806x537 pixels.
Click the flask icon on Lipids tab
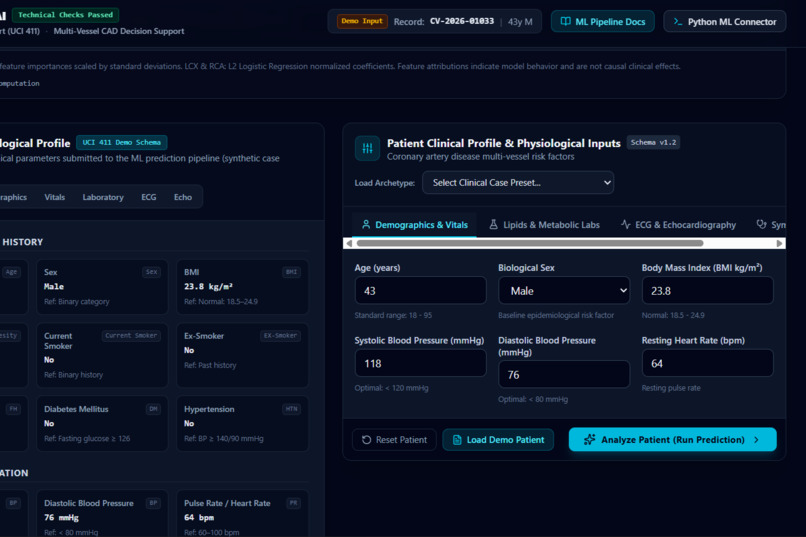[493, 225]
